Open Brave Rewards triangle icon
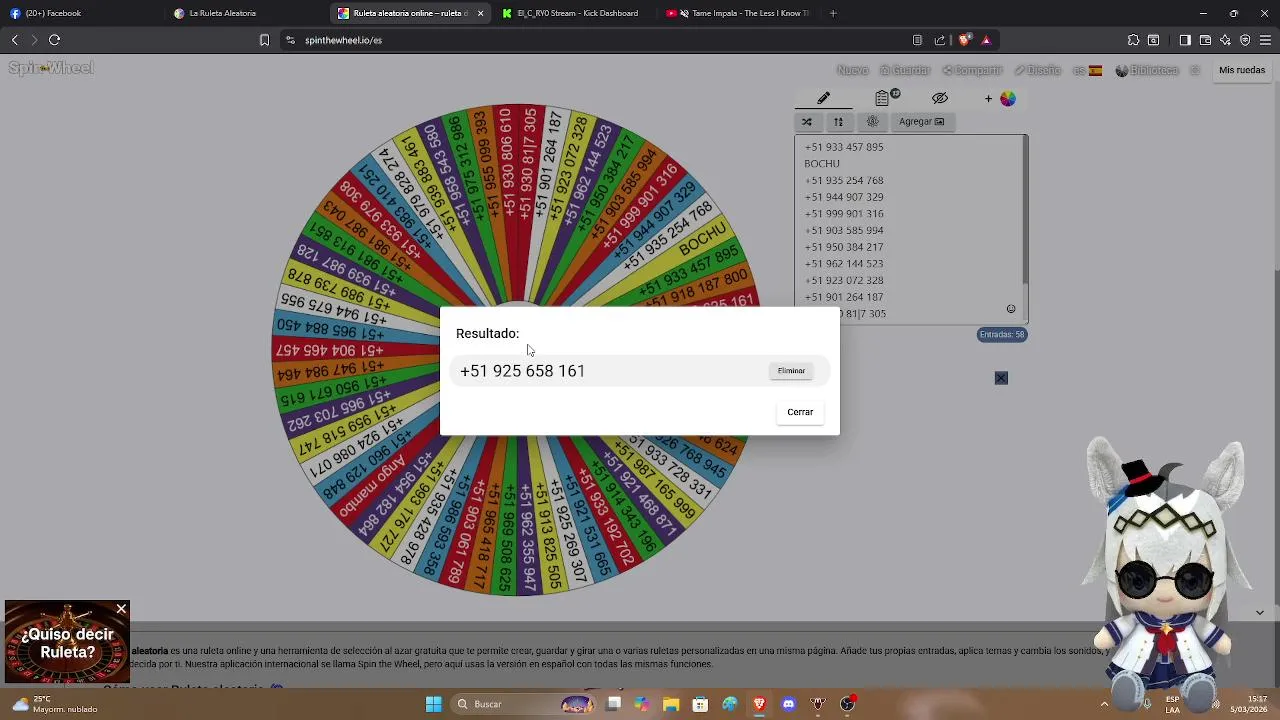This screenshot has width=1280, height=720. click(986, 40)
